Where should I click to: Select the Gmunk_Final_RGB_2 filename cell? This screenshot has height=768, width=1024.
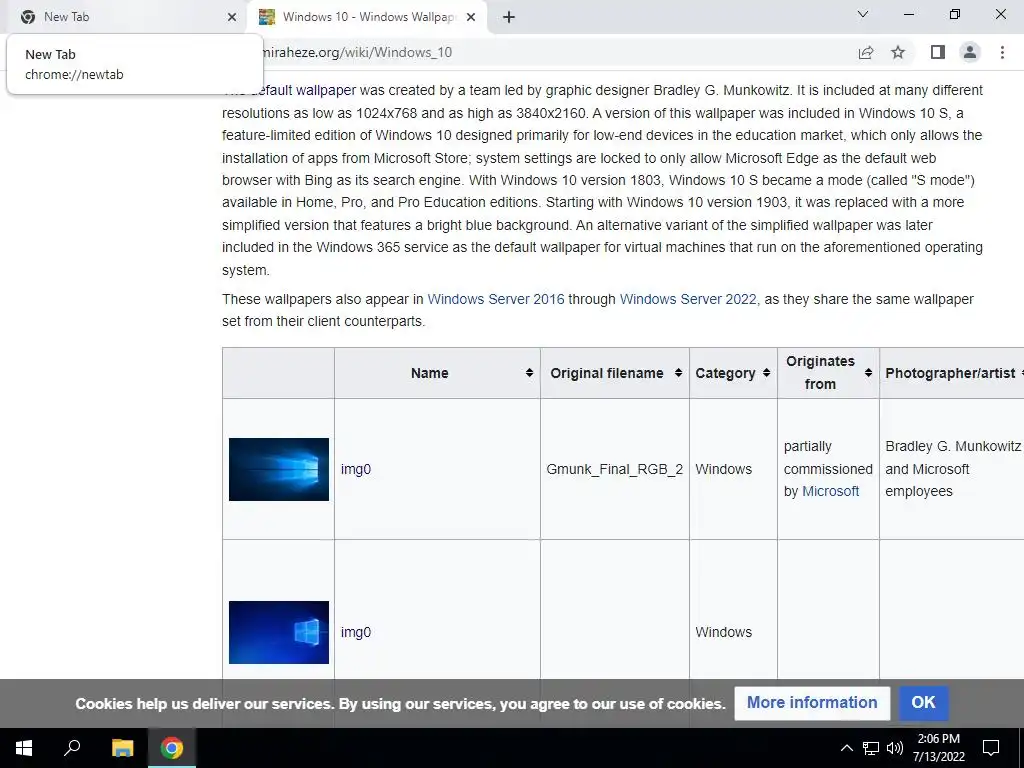coord(615,469)
